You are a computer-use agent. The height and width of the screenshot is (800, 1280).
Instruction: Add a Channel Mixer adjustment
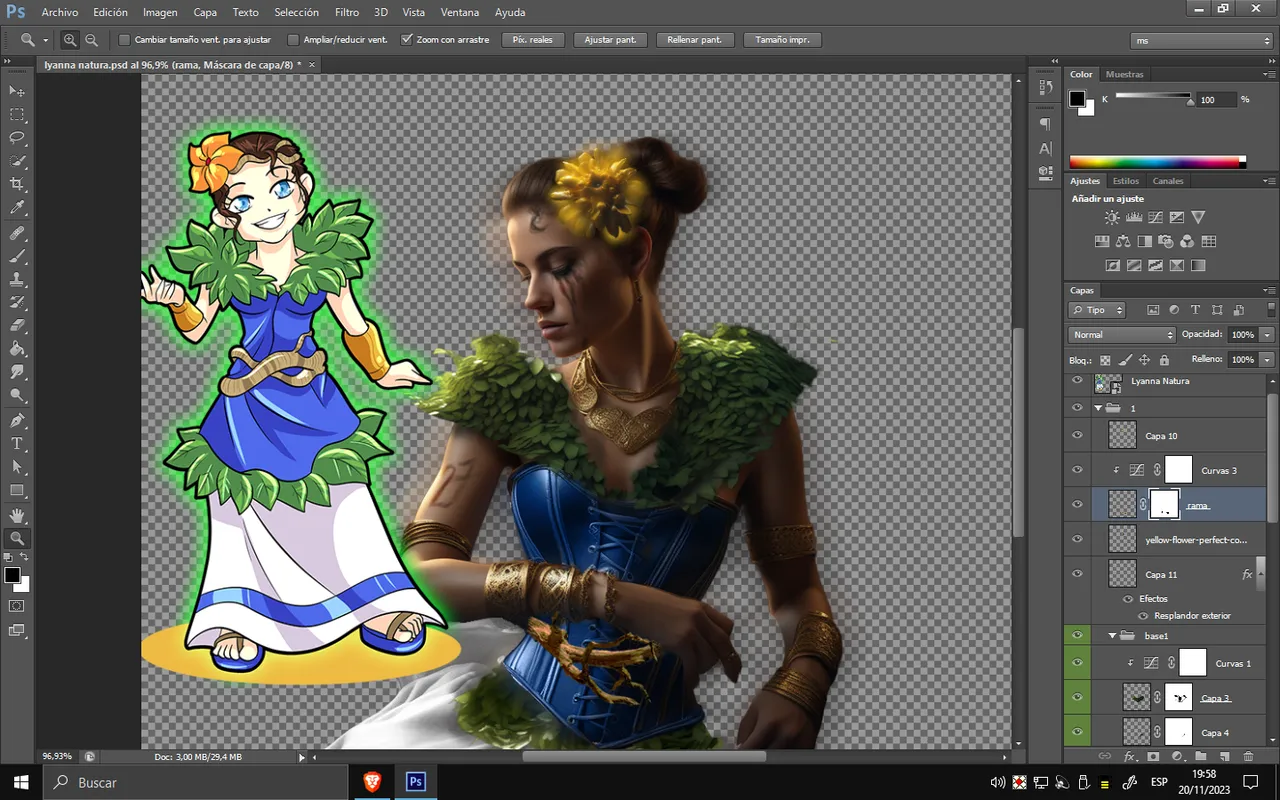click(x=1187, y=241)
